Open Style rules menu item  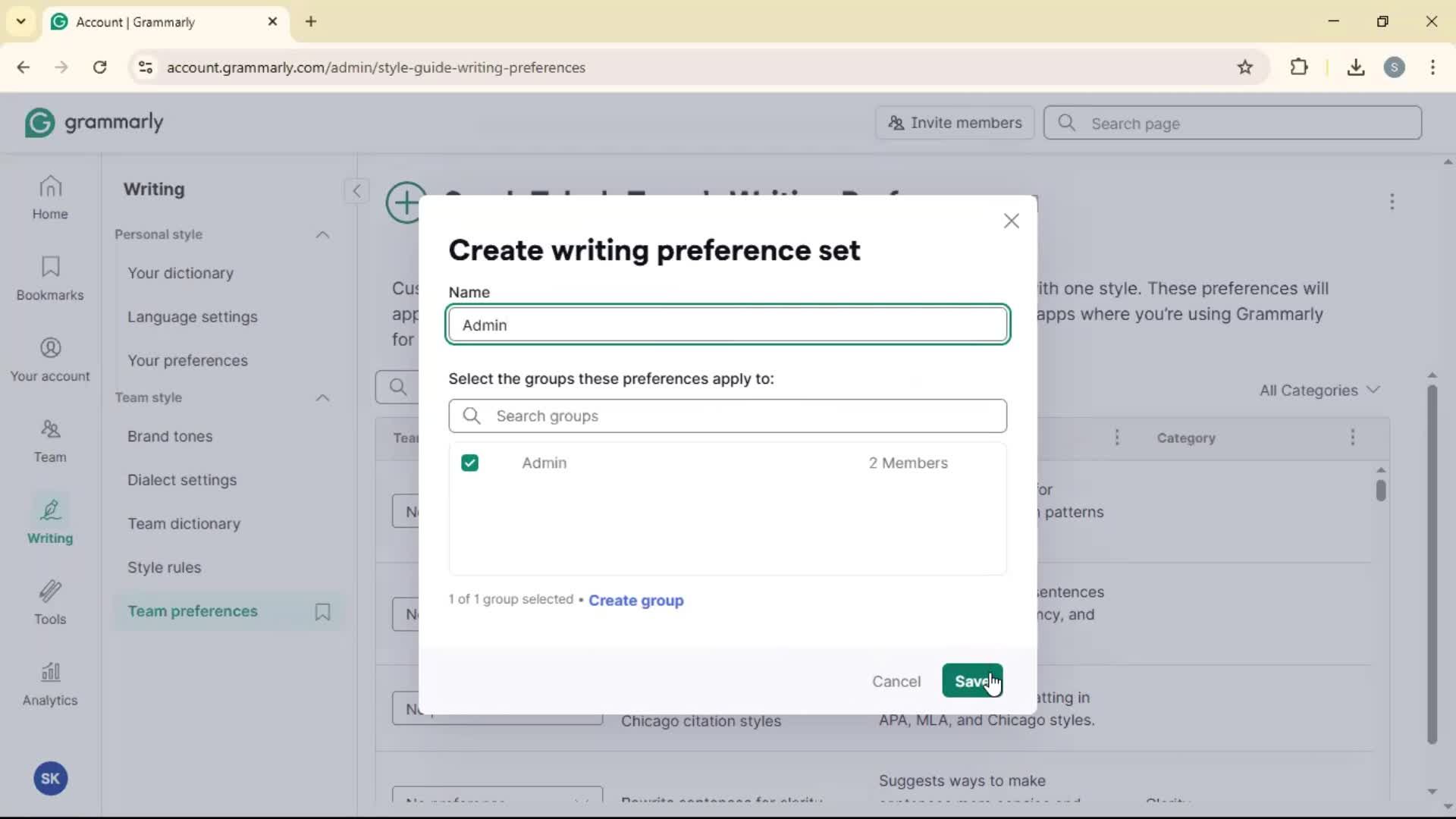[165, 568]
